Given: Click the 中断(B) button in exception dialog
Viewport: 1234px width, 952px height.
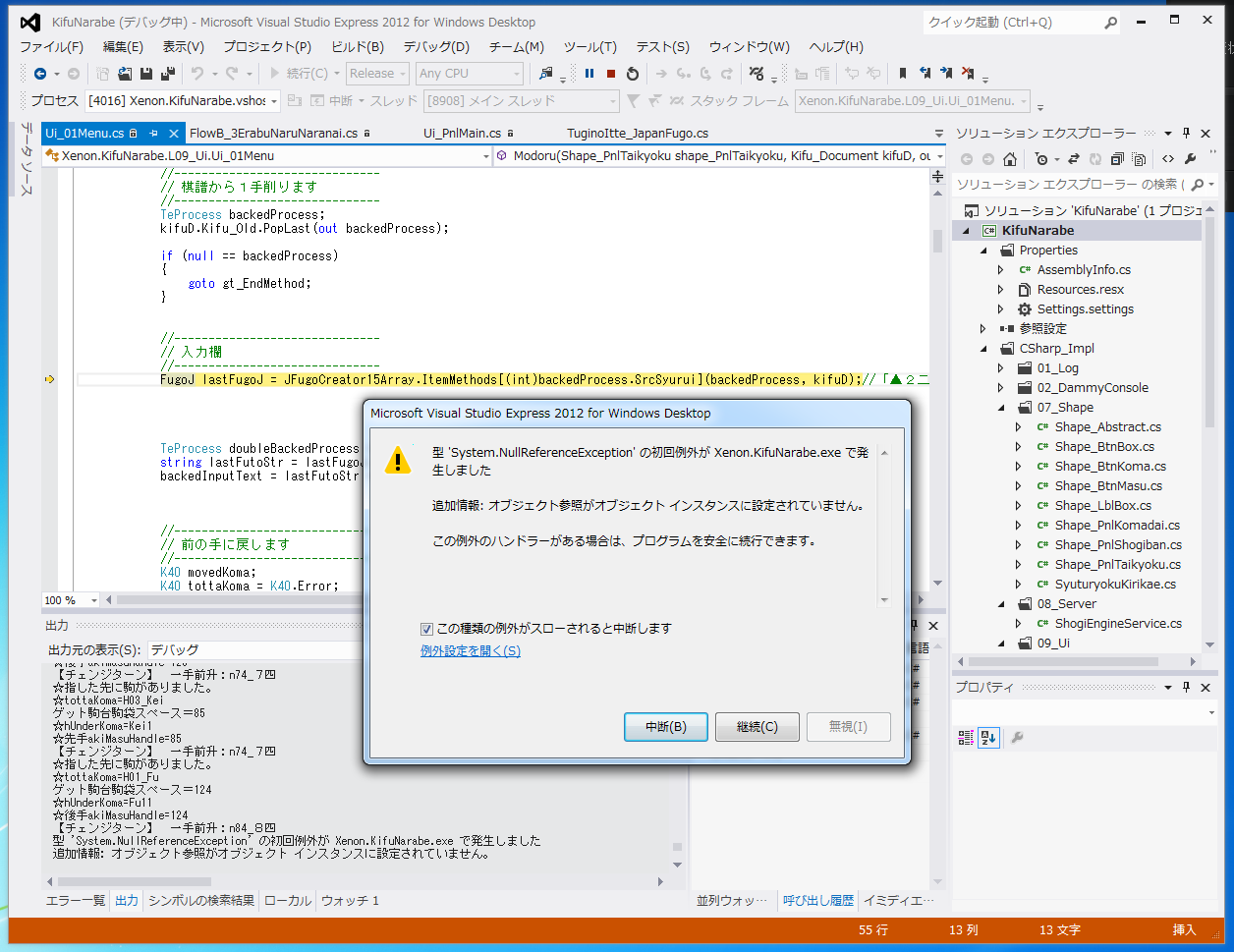Looking at the screenshot, I should (x=665, y=727).
